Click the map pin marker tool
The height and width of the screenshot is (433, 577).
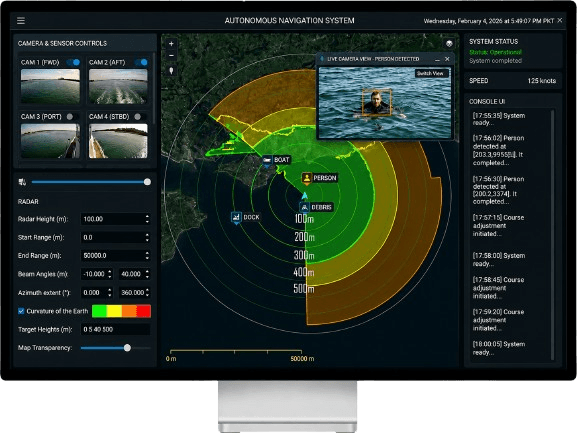[x=171, y=70]
